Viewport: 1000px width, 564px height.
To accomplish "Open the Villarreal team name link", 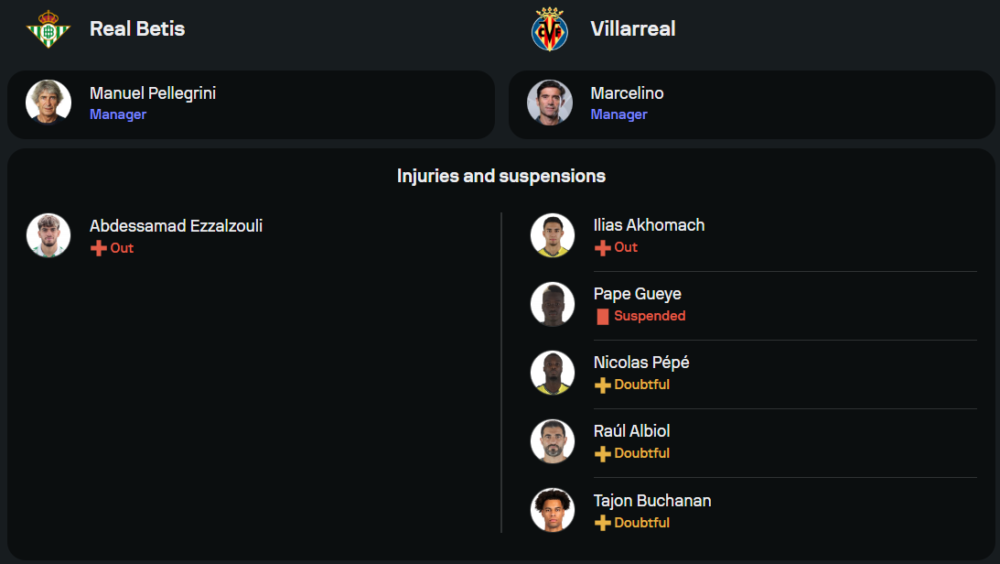I will tap(633, 29).
